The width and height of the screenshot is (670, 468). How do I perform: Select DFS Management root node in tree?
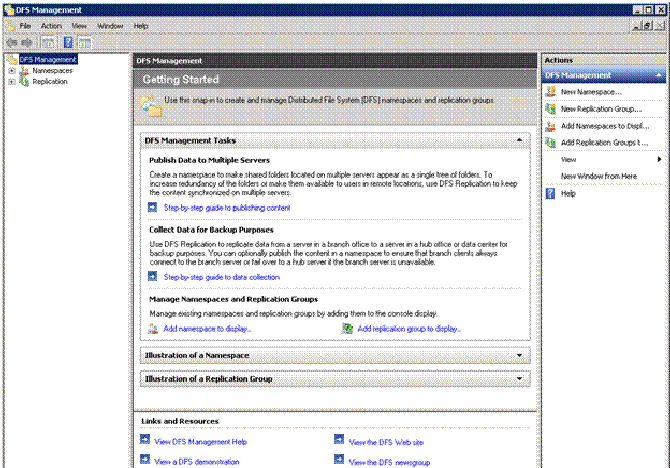(47, 59)
